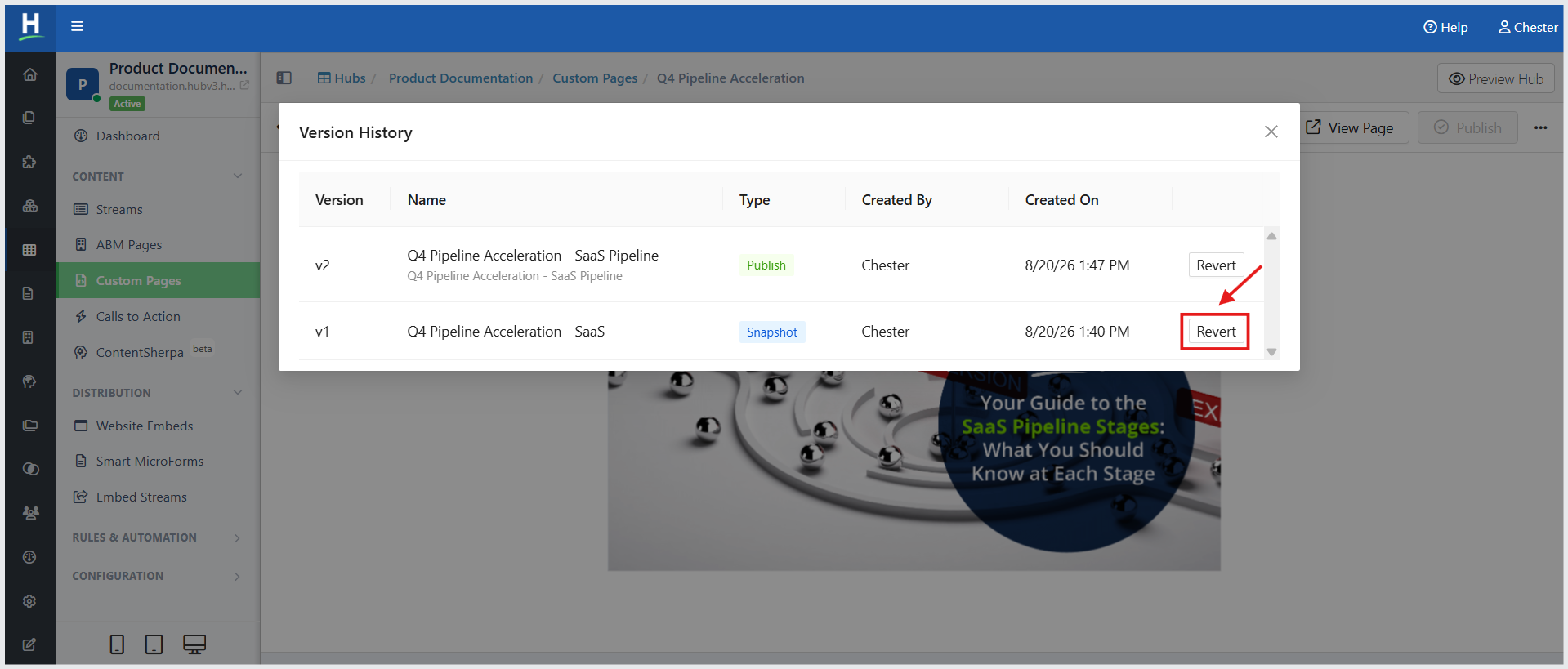The height and width of the screenshot is (669, 1568).
Task: Click the Snapshot type badge for v1
Action: [x=772, y=332]
